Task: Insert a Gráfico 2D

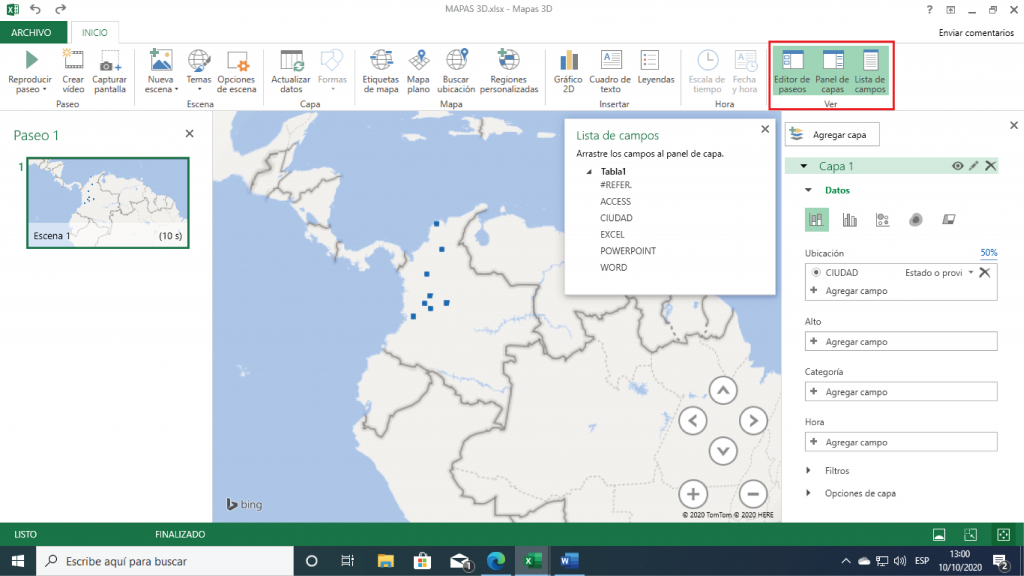Action: 568,72
